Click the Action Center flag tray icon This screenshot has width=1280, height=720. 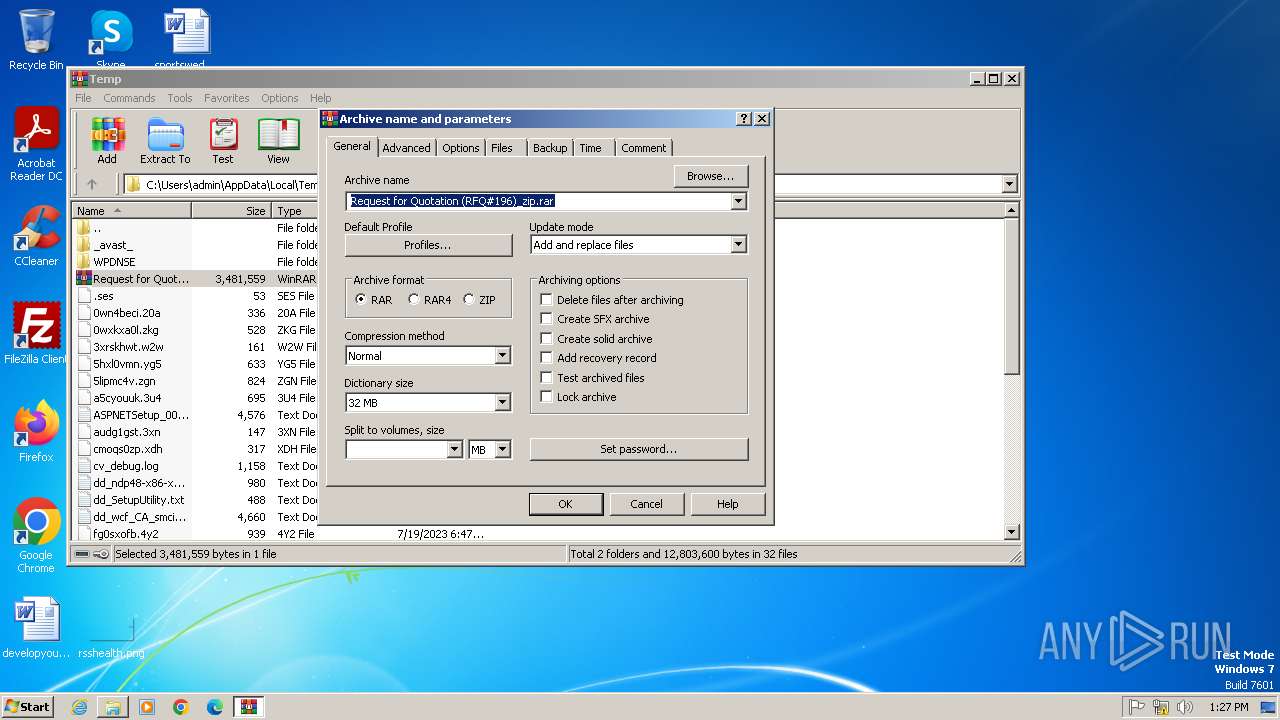pyautogui.click(x=1137, y=707)
